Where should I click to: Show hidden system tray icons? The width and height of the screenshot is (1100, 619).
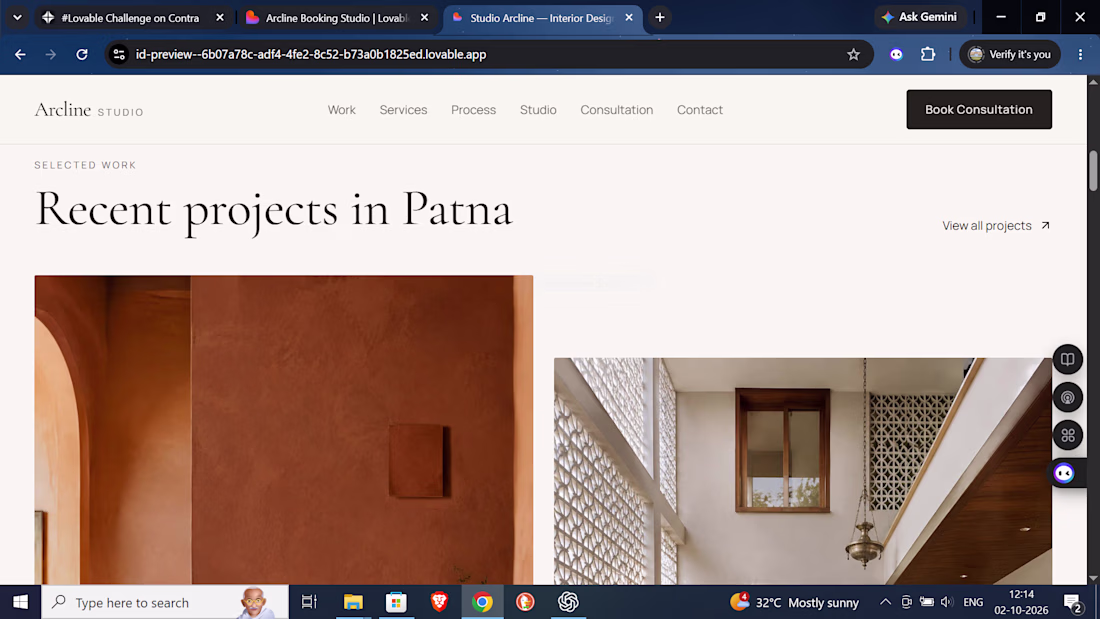(x=885, y=602)
